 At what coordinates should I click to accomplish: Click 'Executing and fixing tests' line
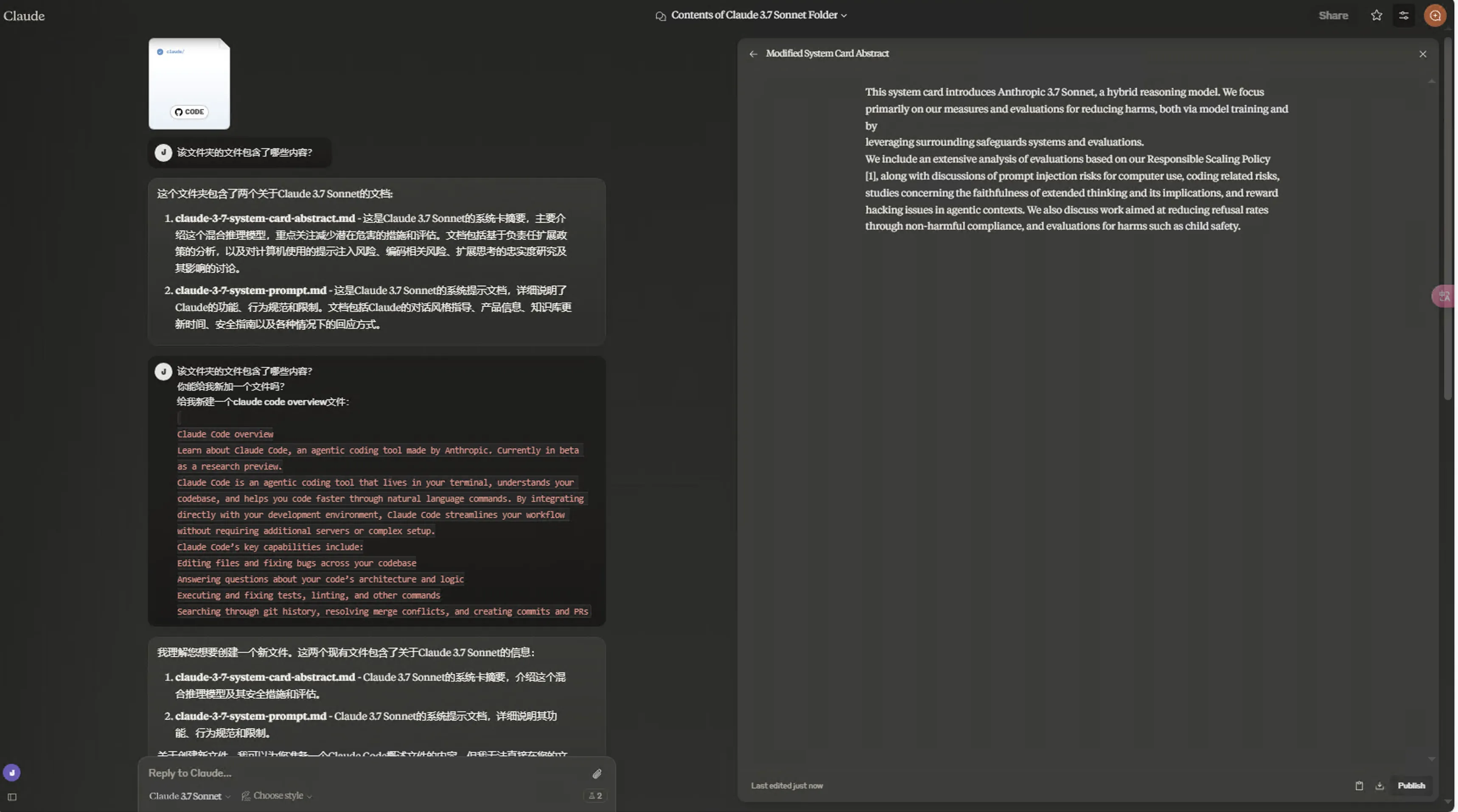point(308,595)
